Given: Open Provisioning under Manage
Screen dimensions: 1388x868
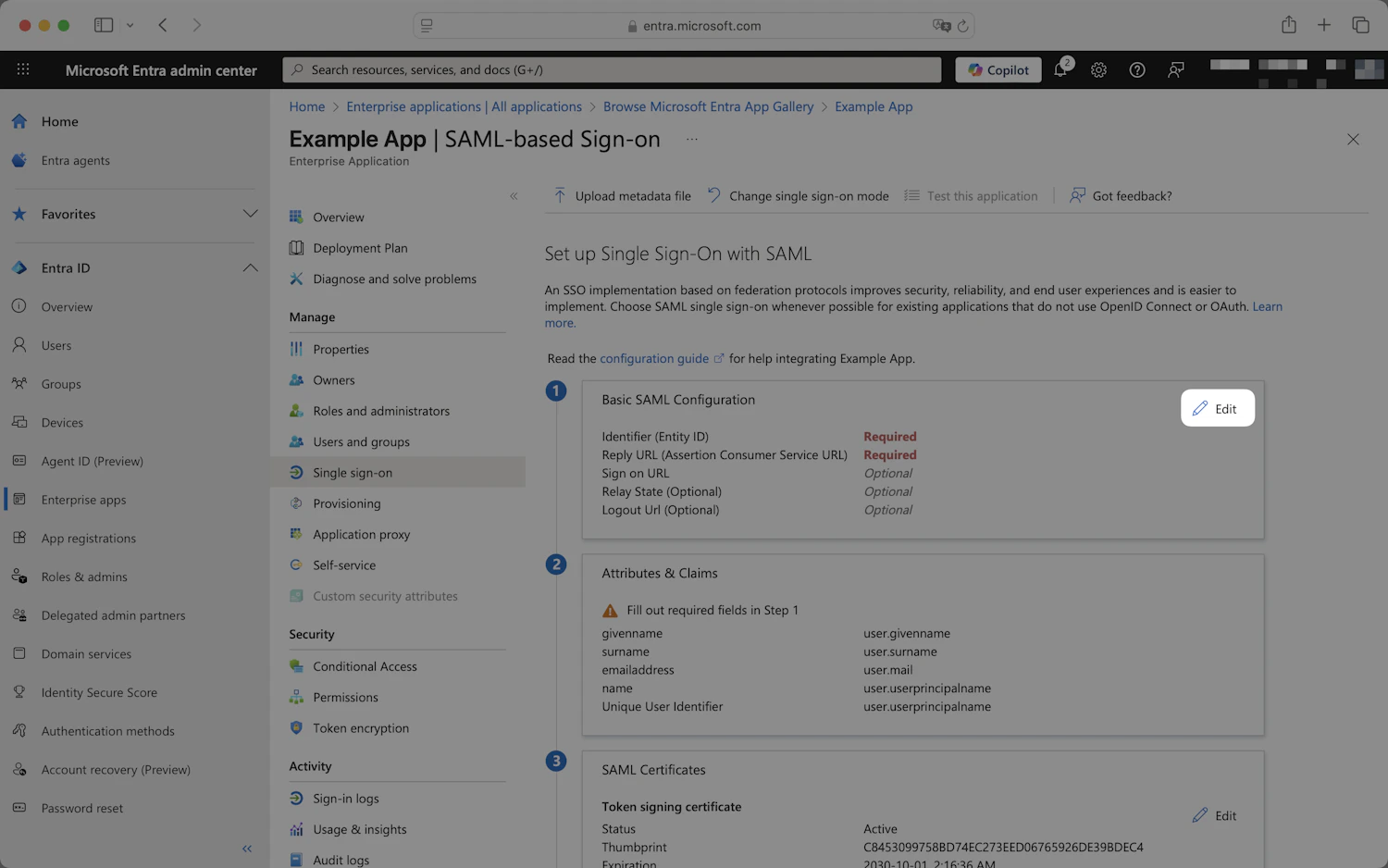Looking at the screenshot, I should pos(346,503).
